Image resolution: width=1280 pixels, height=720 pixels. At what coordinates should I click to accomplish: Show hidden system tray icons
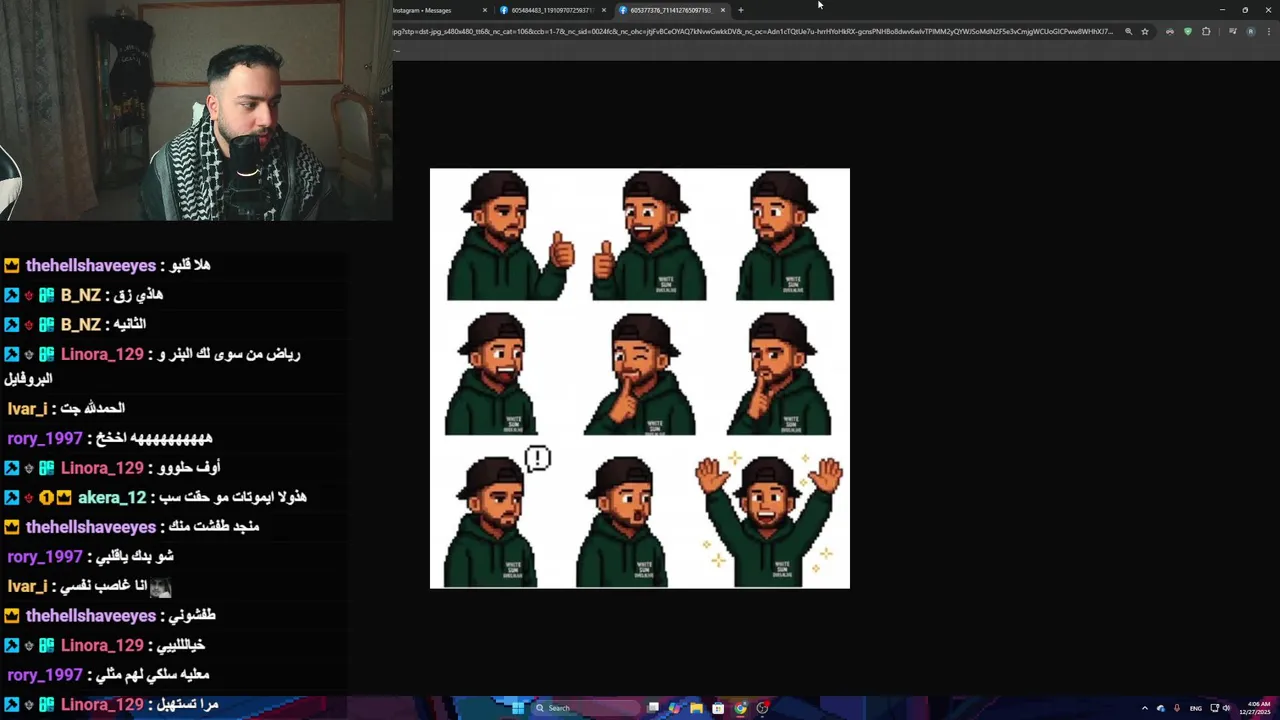[1145, 708]
